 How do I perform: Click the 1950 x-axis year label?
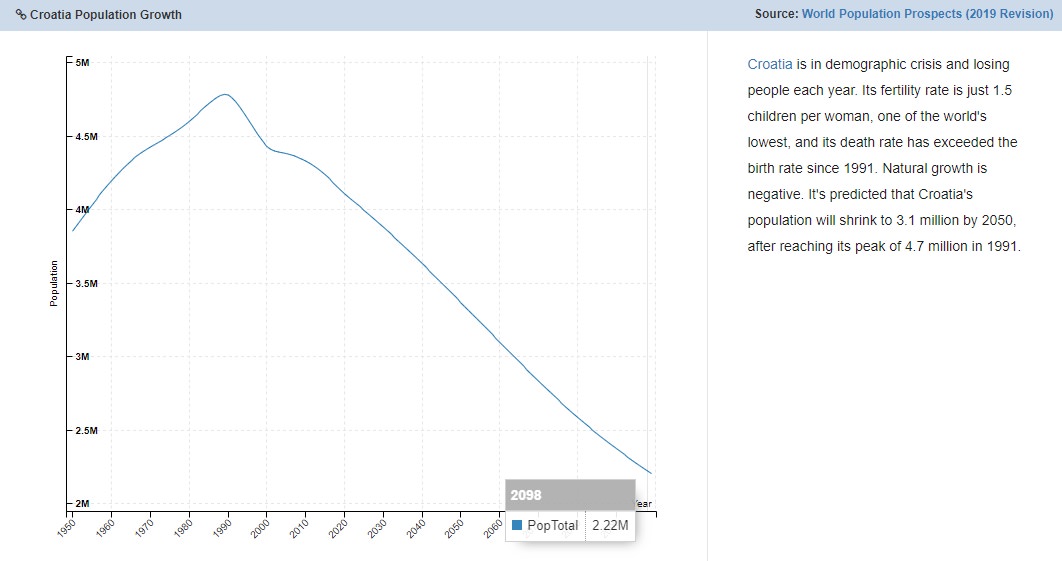pyautogui.click(x=66, y=528)
